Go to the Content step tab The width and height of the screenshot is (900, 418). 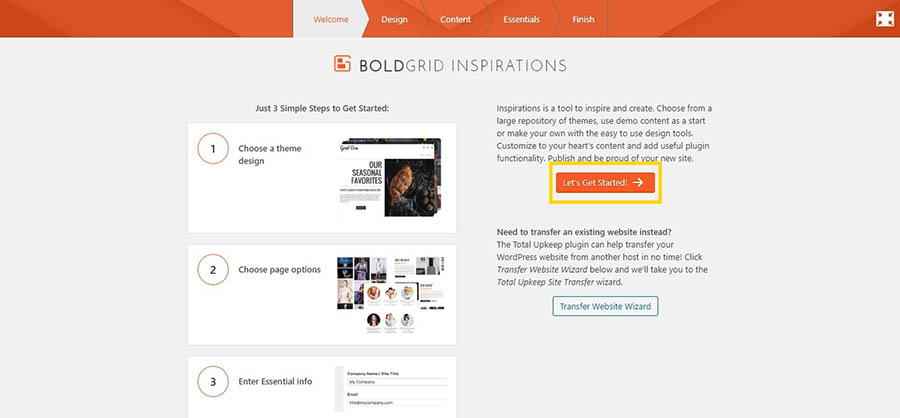pyautogui.click(x=455, y=19)
